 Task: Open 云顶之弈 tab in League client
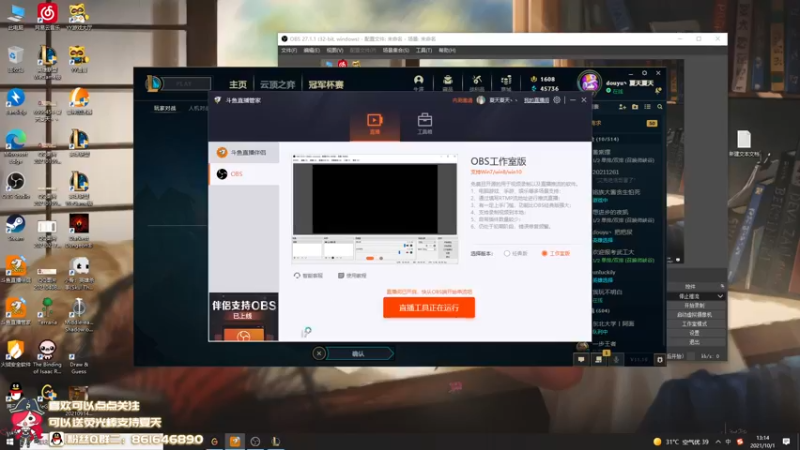point(278,84)
